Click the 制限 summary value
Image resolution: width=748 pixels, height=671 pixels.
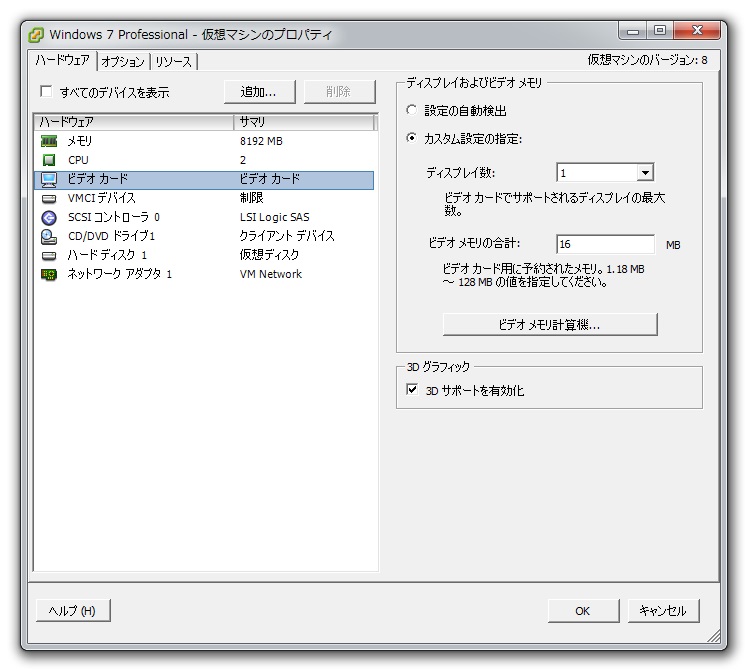251,198
